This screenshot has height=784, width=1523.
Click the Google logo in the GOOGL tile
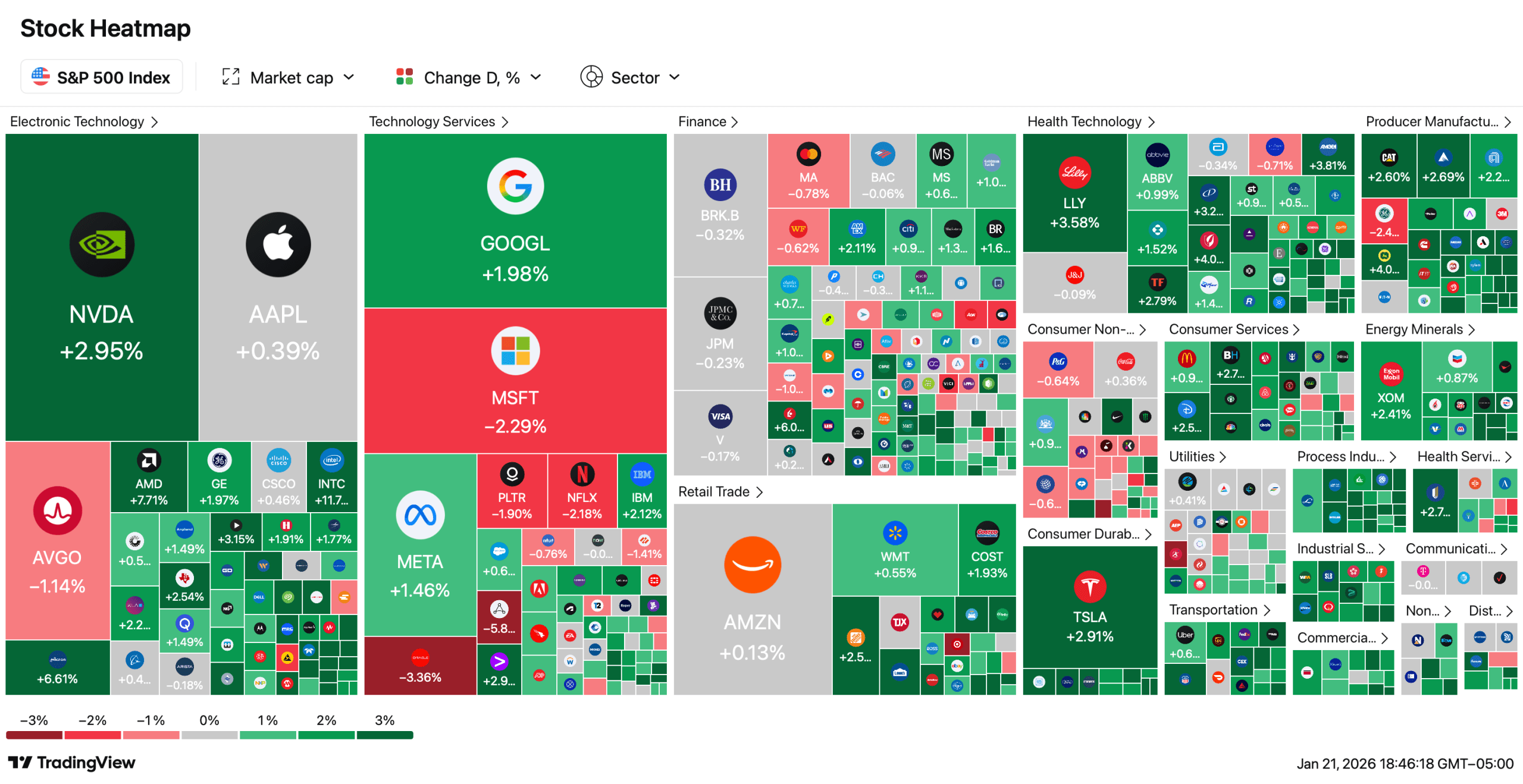[x=515, y=186]
